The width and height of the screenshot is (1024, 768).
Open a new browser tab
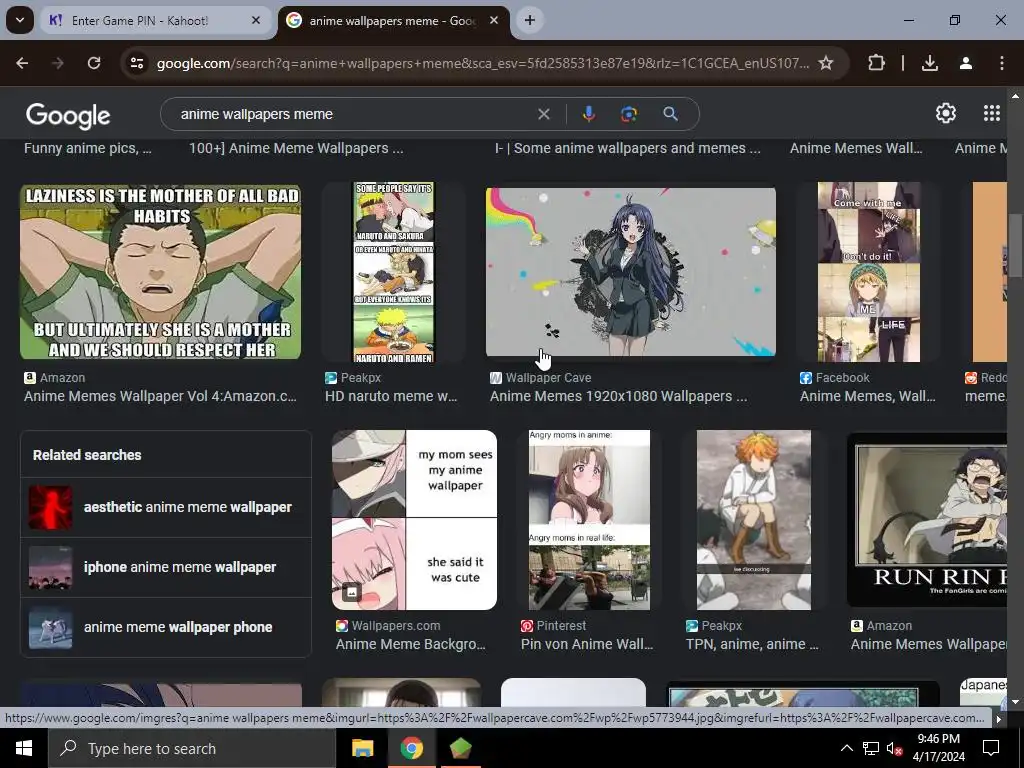(530, 20)
